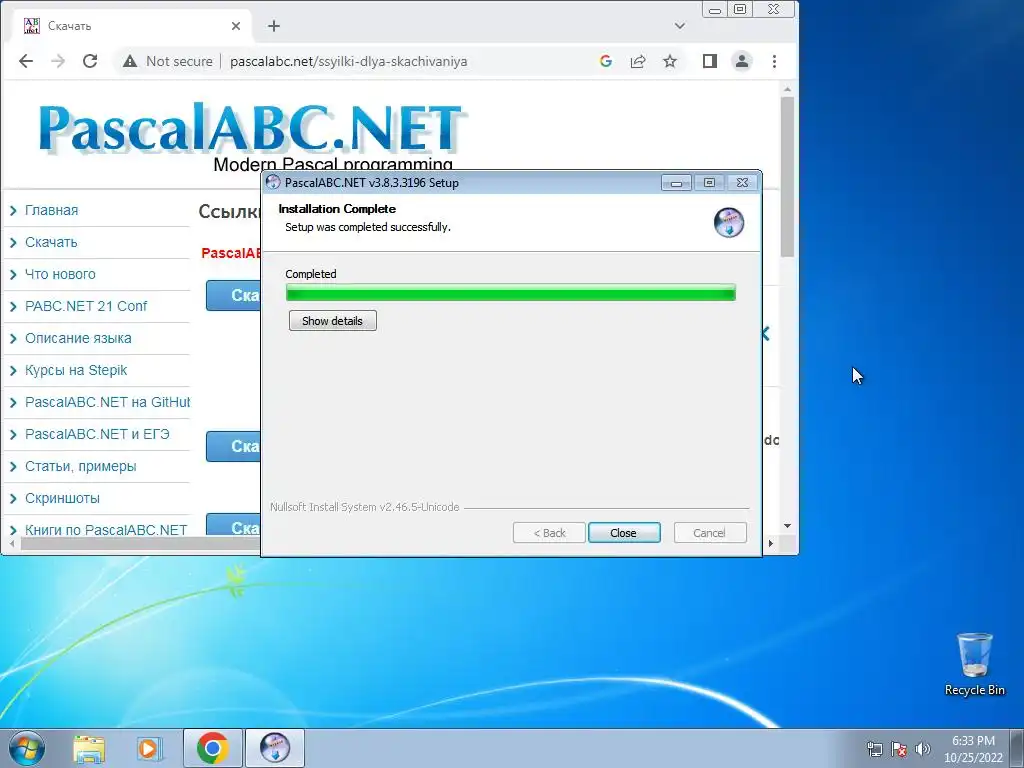Click the setup icon in dialog title bar

pos(273,182)
